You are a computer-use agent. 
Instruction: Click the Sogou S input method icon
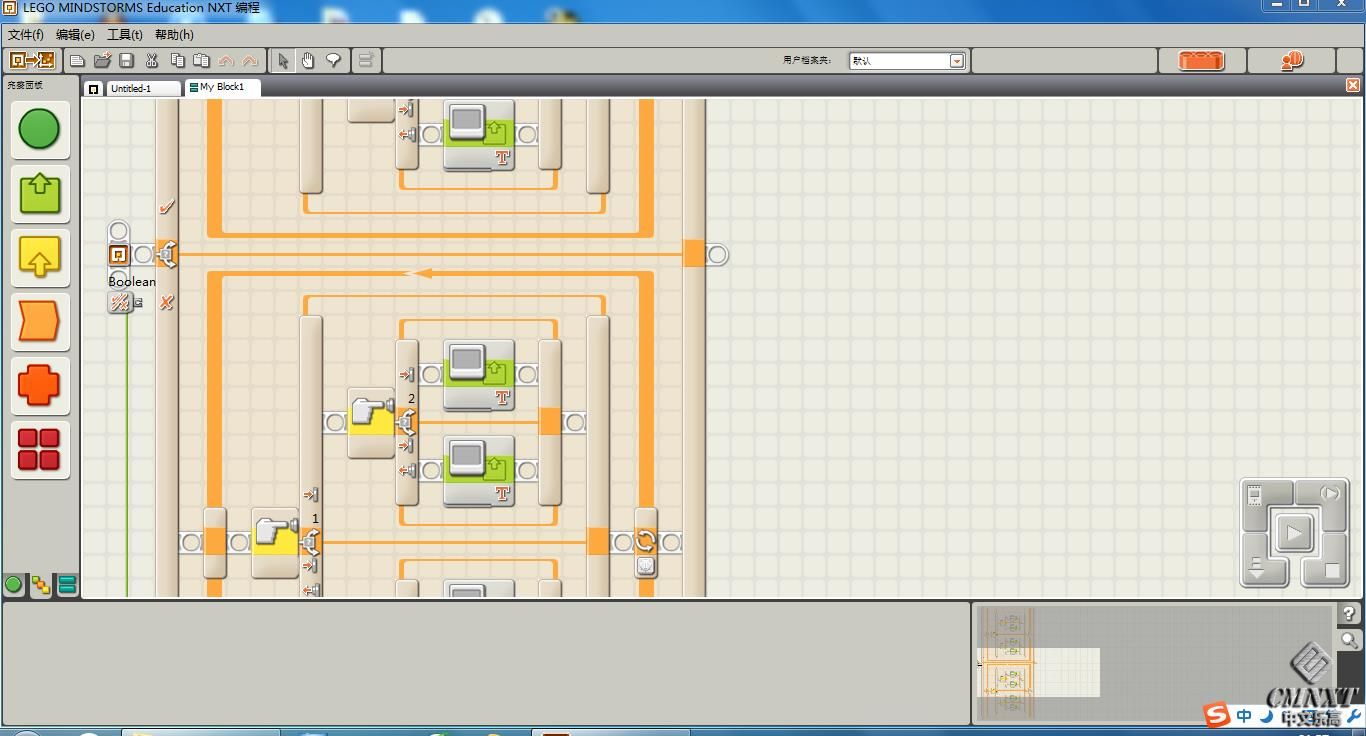point(1216,716)
